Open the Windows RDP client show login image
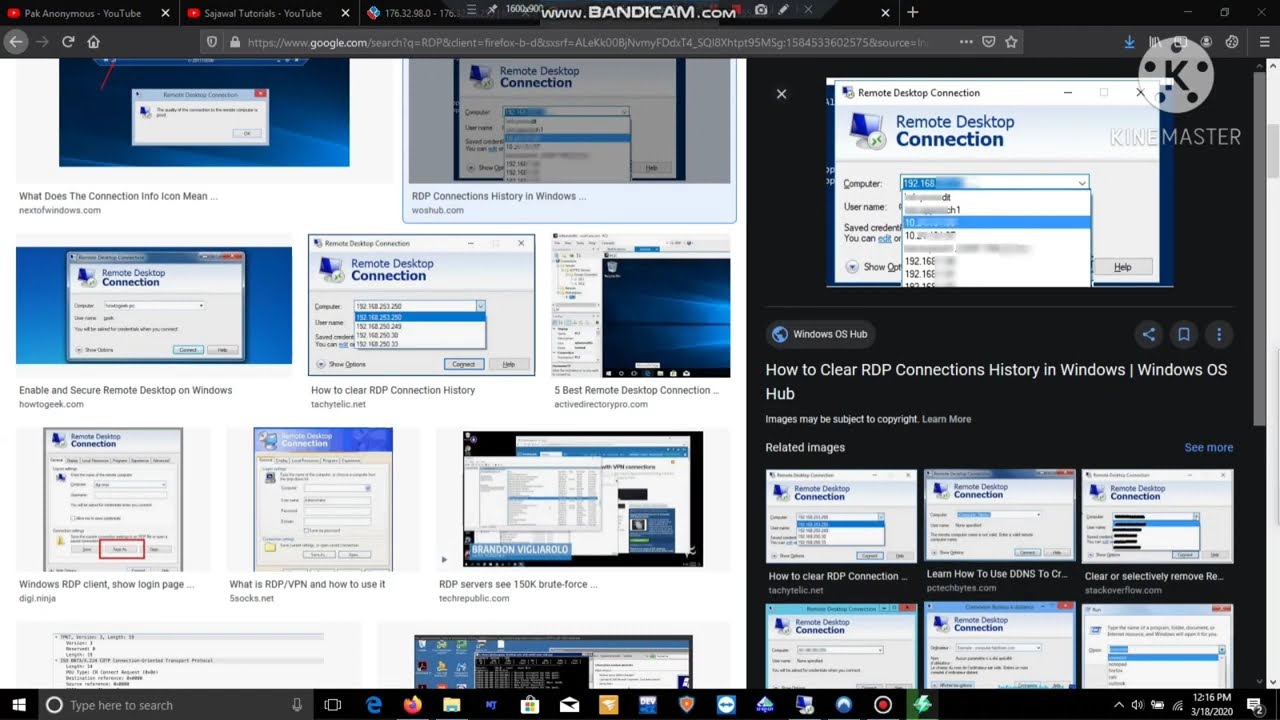Image resolution: width=1280 pixels, height=720 pixels. click(x=113, y=499)
